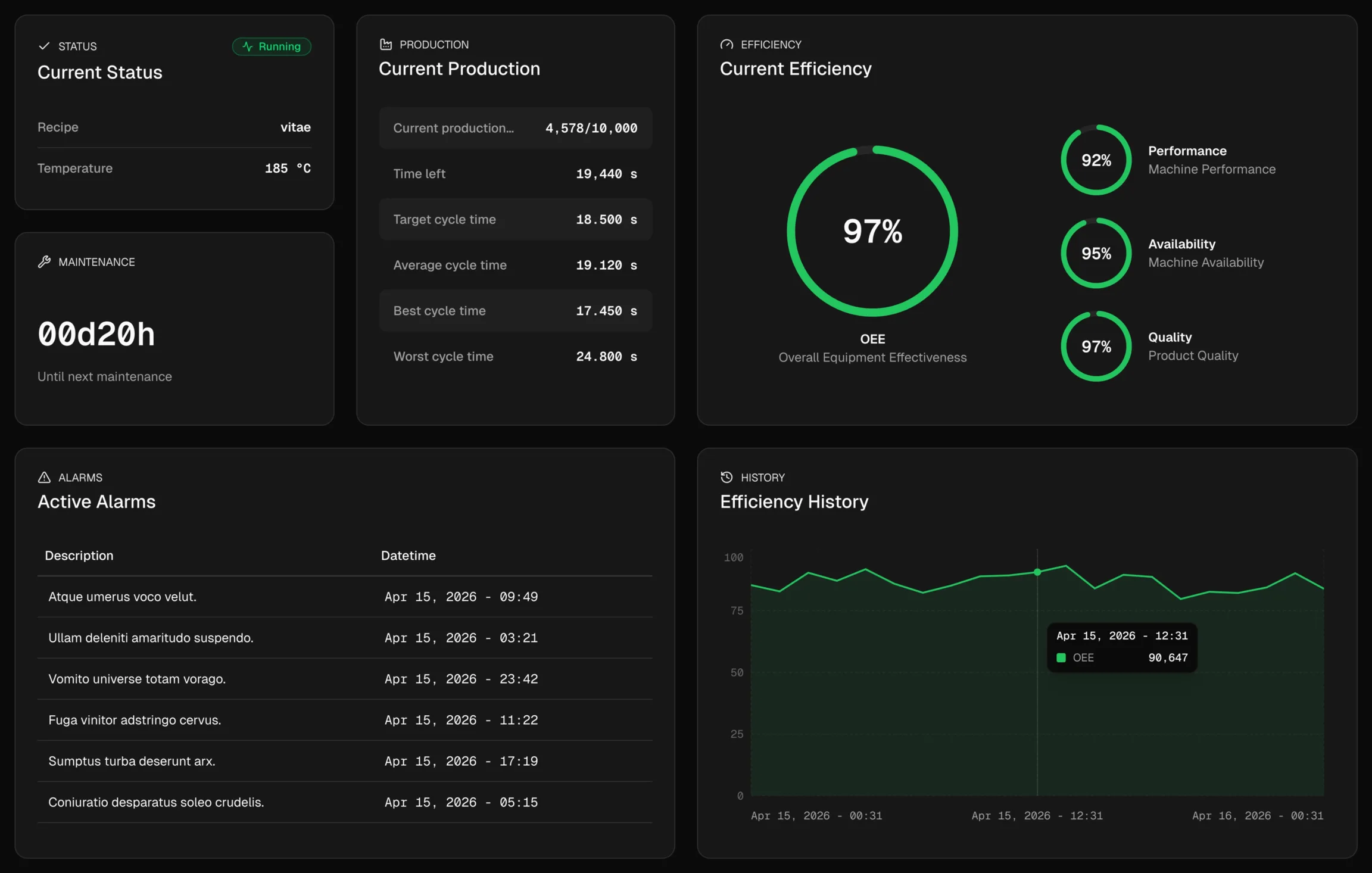Select the alarm row 'Atque umerus voco velut.'
This screenshot has height=873, width=1372.
point(345,597)
